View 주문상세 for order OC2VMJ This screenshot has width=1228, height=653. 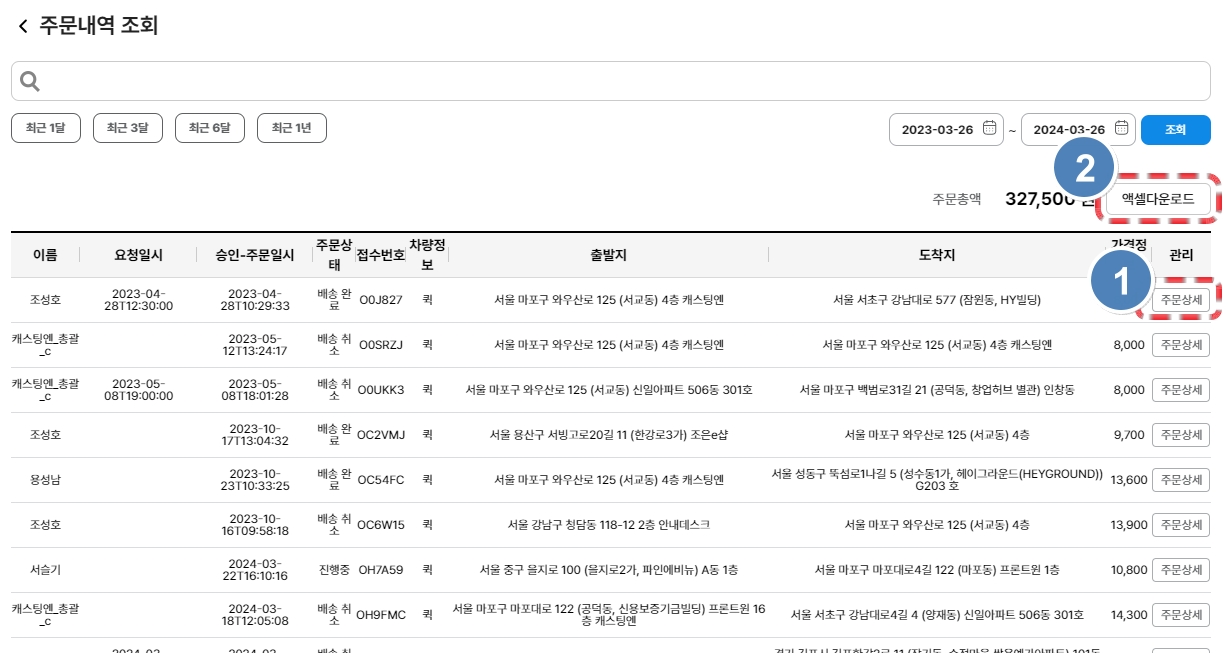click(1181, 435)
